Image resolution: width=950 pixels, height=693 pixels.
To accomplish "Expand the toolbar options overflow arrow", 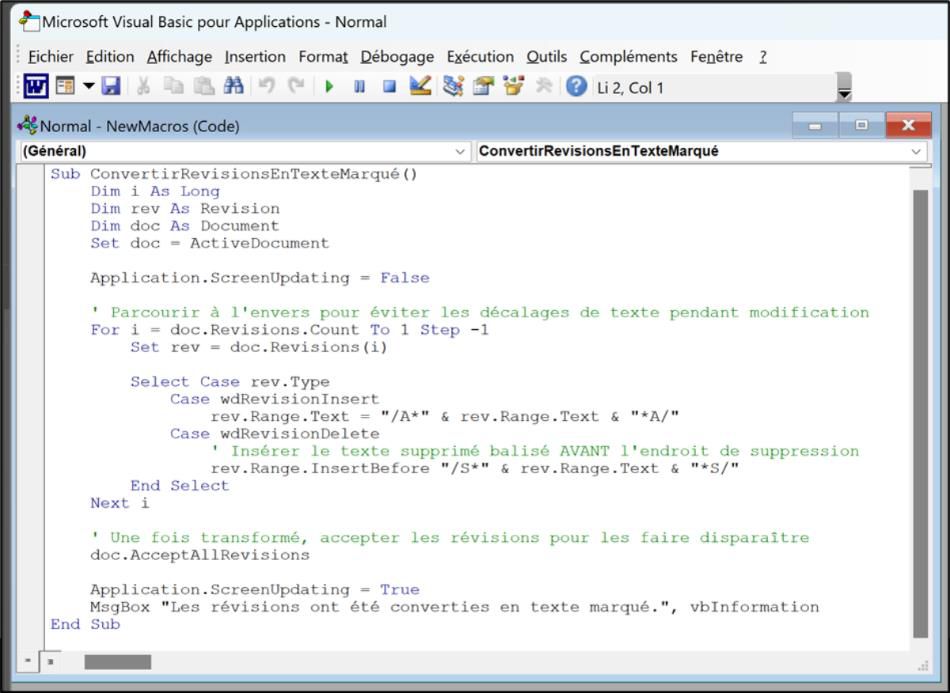I will 844,87.
